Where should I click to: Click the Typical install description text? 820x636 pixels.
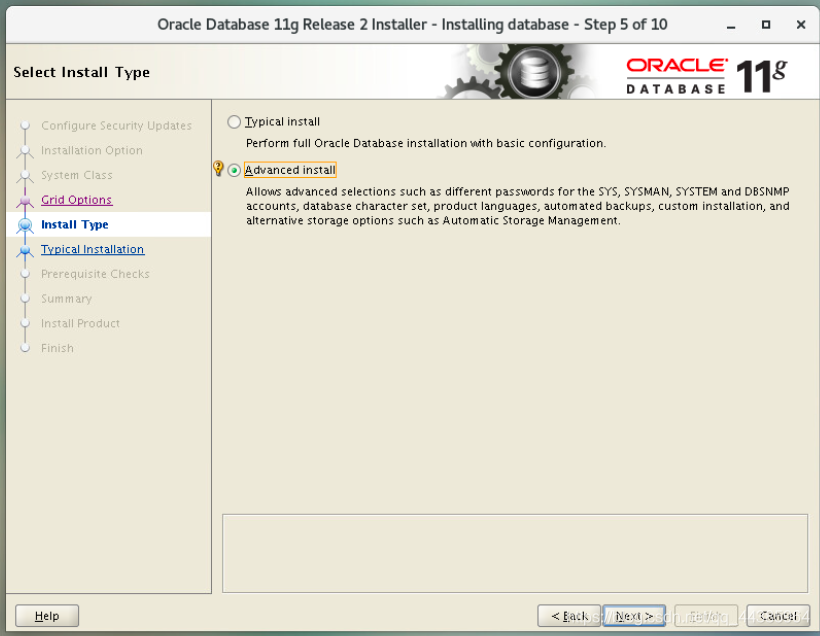pyautogui.click(x=426, y=143)
